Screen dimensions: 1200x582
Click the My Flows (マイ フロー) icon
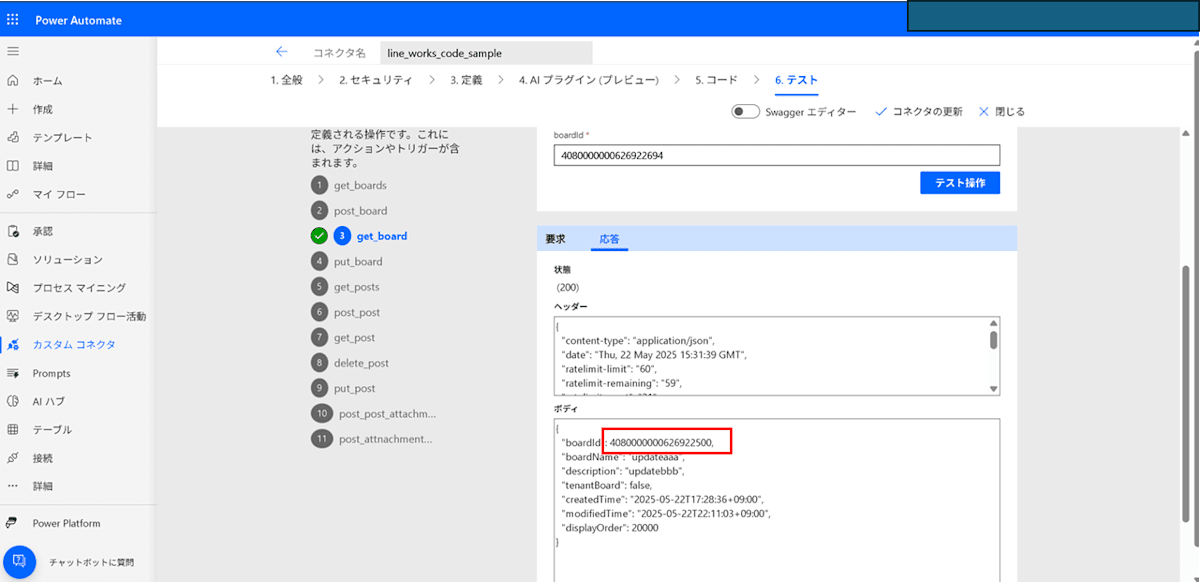pos(12,194)
